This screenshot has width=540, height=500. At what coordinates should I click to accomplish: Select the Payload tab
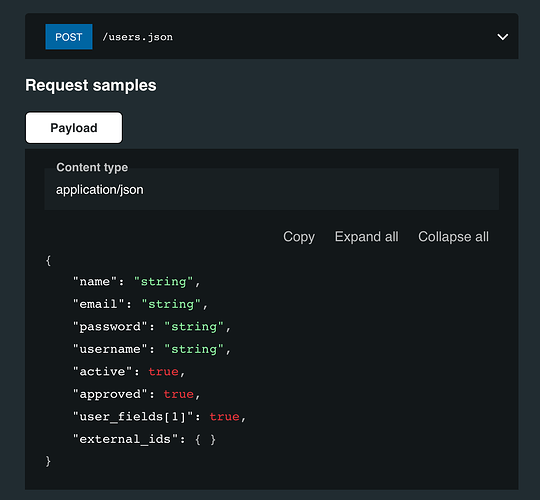[74, 127]
